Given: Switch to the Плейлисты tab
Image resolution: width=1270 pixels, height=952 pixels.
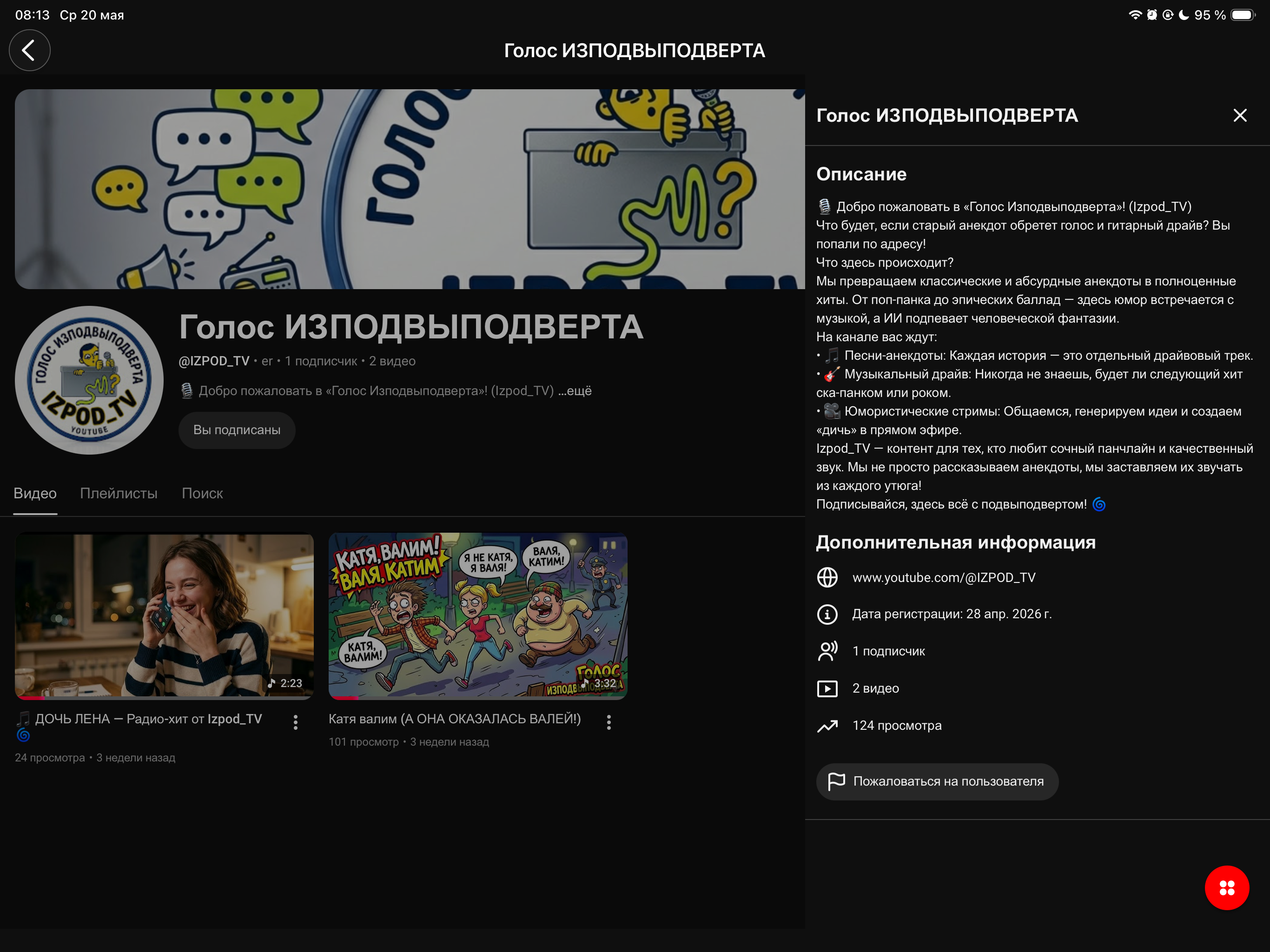Looking at the screenshot, I should (x=118, y=493).
